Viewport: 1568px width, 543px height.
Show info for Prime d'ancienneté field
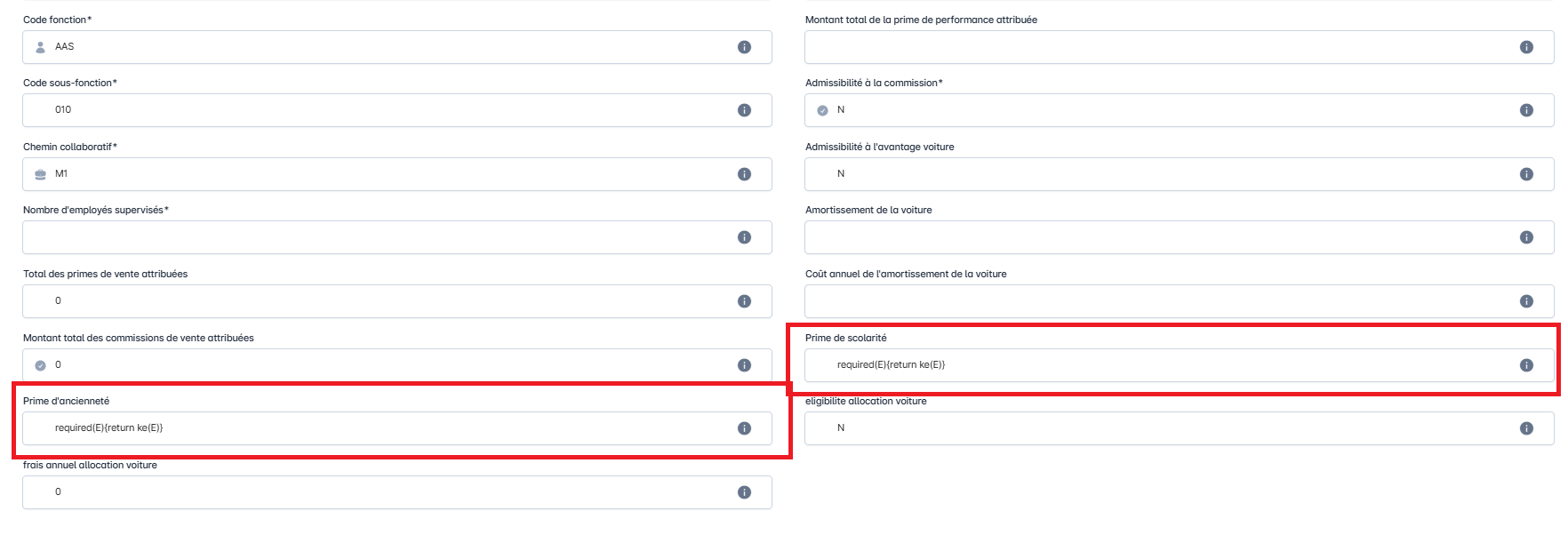click(x=744, y=428)
